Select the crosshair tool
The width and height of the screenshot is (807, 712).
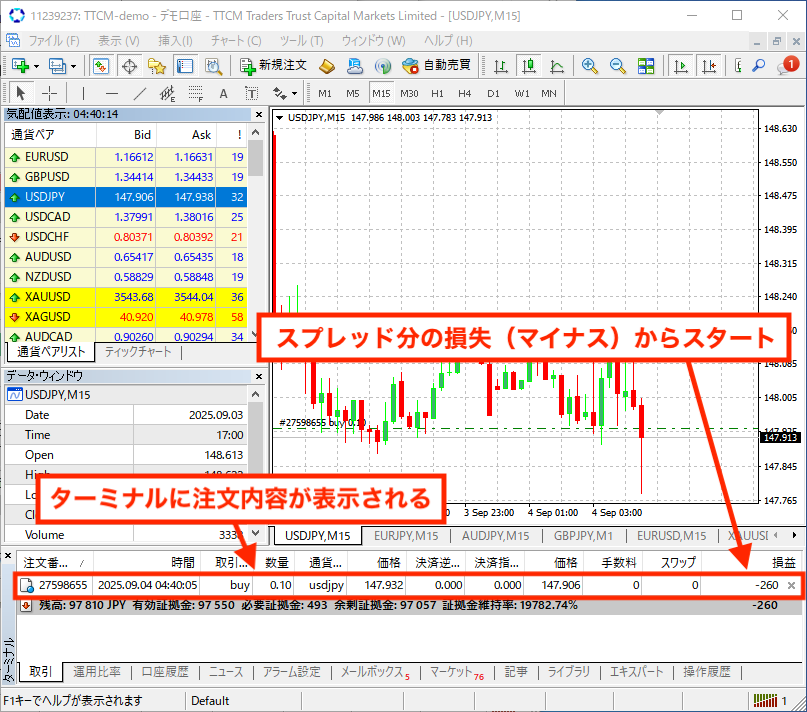tap(49, 93)
